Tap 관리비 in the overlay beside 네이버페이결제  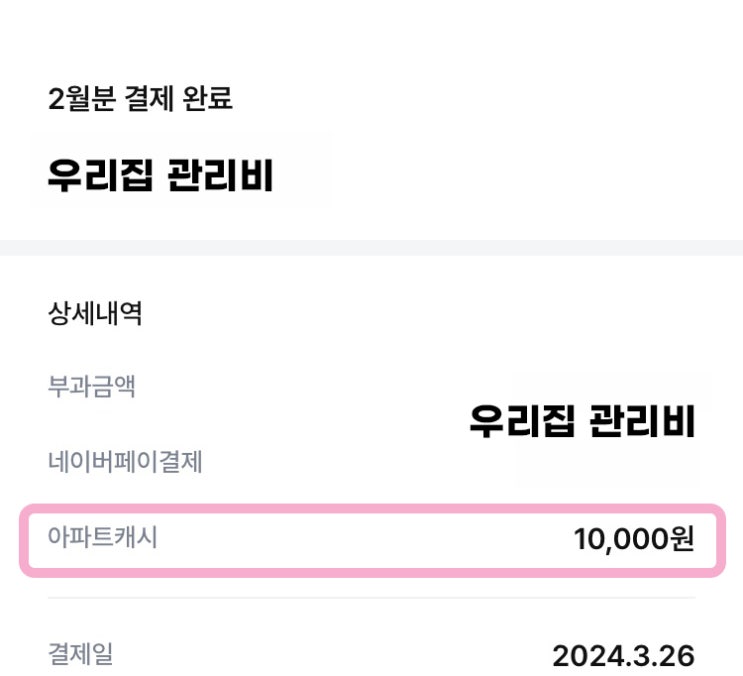point(643,422)
